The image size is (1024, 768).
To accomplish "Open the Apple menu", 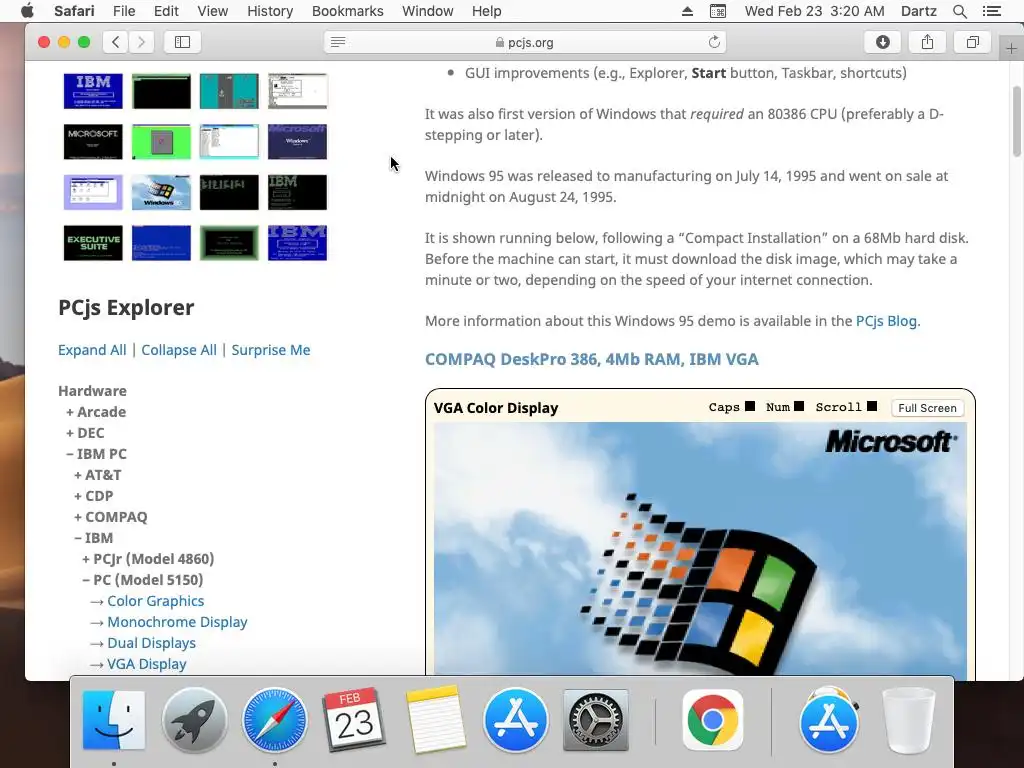I will (27, 11).
